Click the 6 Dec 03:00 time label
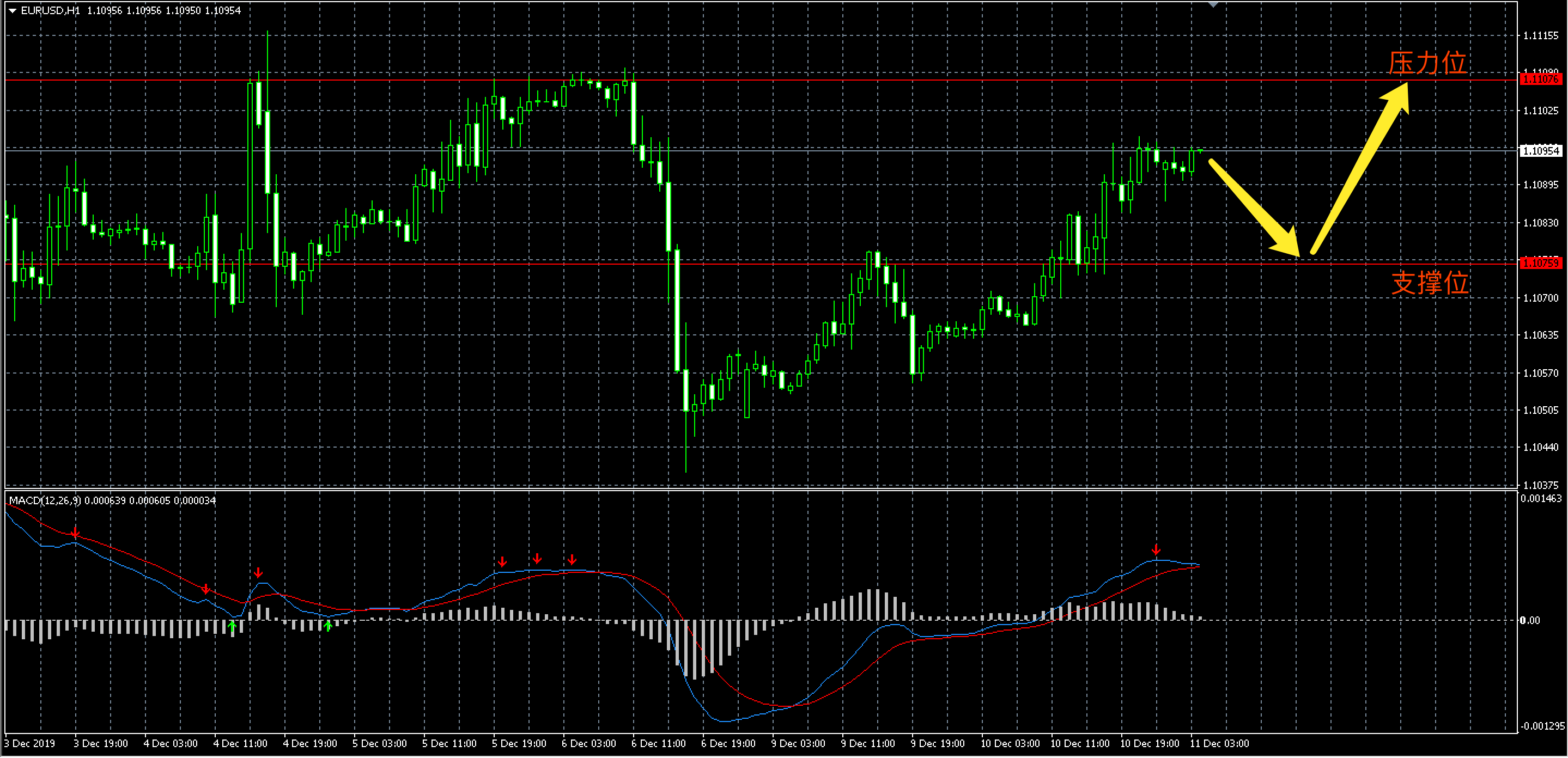This screenshot has width=1568, height=758. coord(588,743)
